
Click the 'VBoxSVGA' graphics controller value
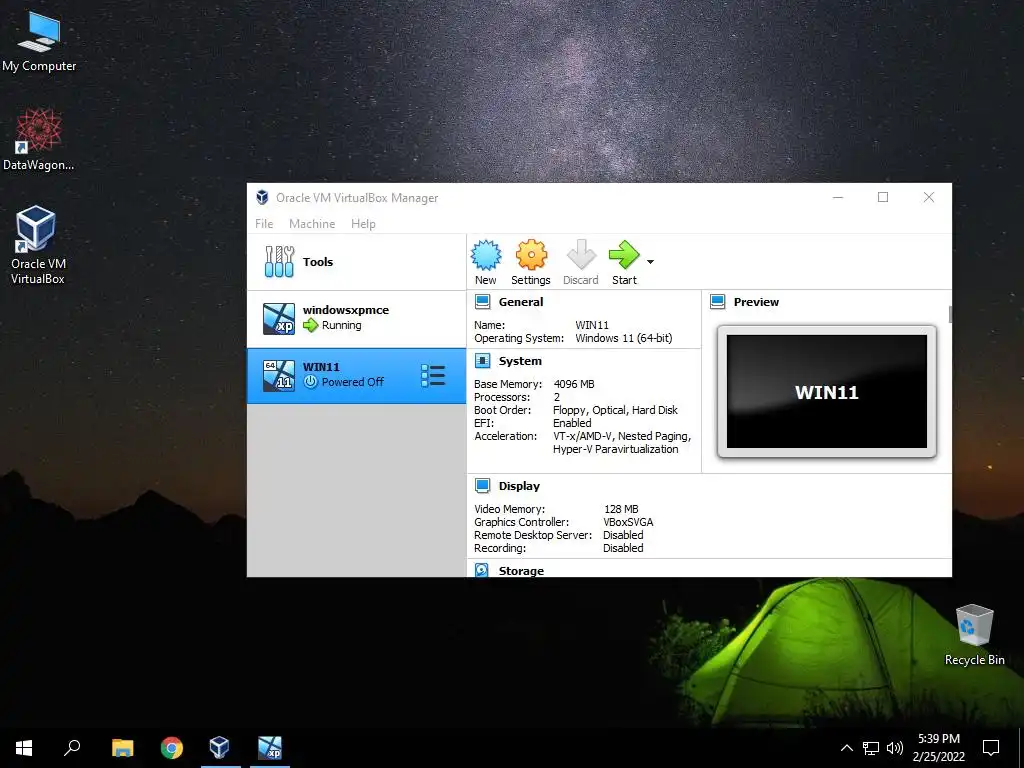pos(628,522)
